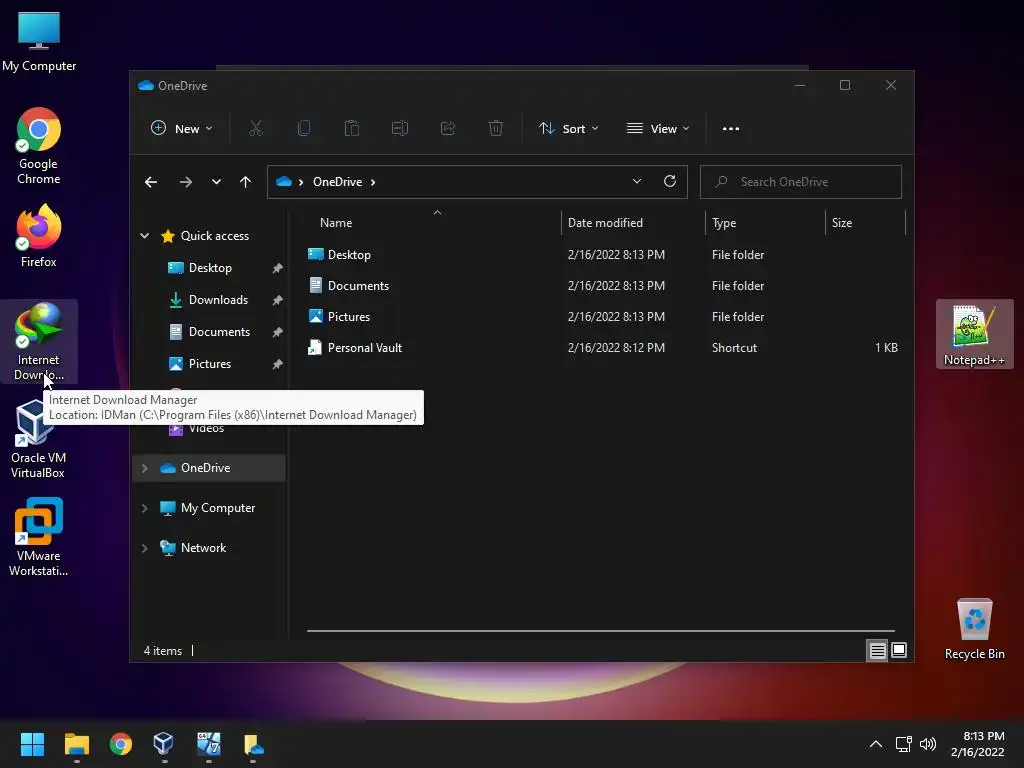Image resolution: width=1024 pixels, height=768 pixels.
Task: Select the Documents folder in file list
Action: 602,285
